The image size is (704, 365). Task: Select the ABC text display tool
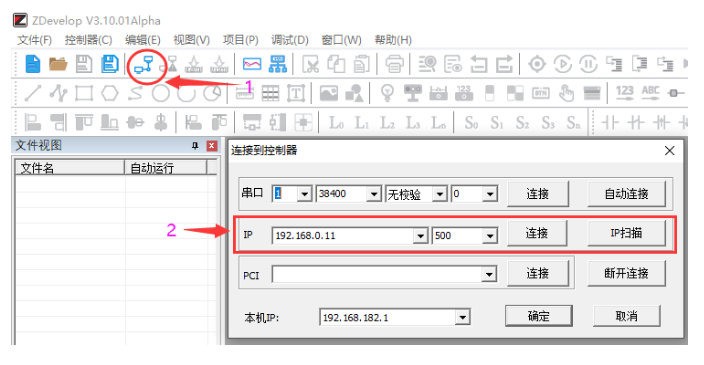coord(651,93)
